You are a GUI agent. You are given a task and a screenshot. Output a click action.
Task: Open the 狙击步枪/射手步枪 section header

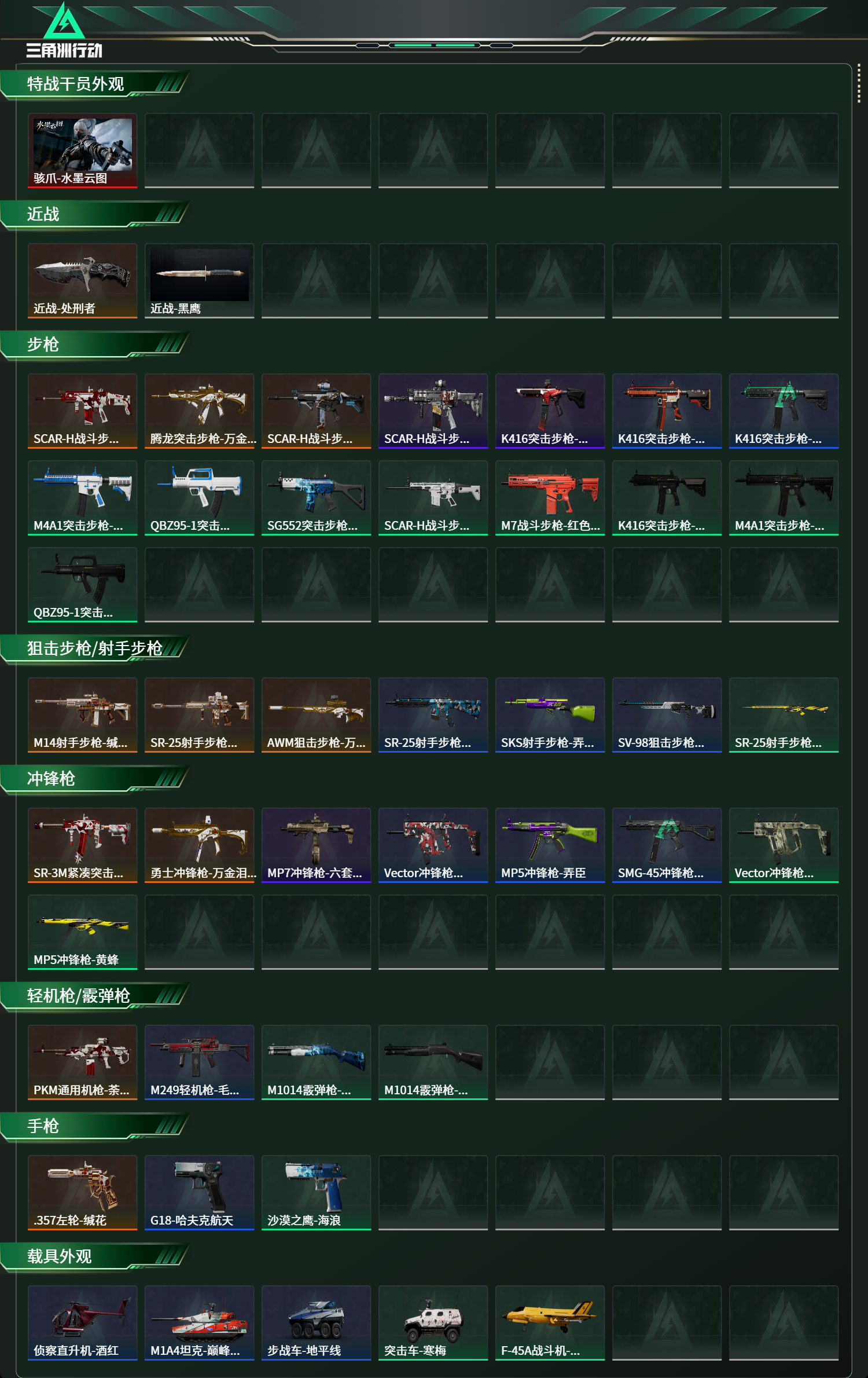click(95, 649)
